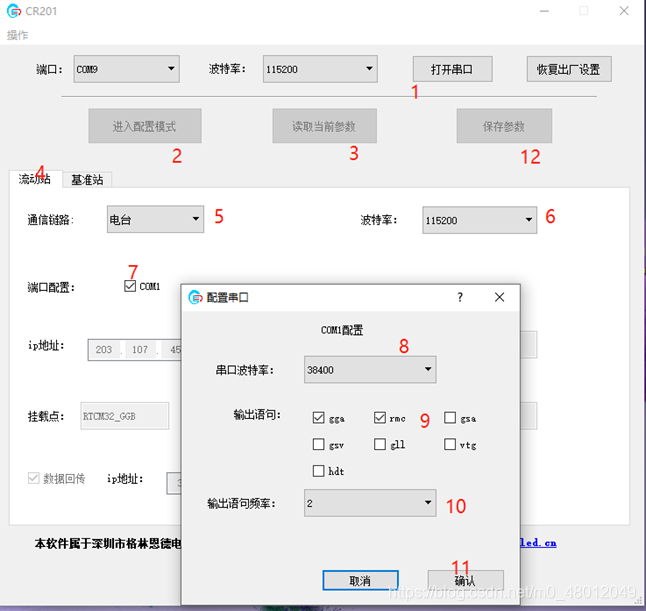Click the 本软件属于深圳市格林恩德 footer text
The width and height of the screenshot is (646, 611).
pos(108,544)
